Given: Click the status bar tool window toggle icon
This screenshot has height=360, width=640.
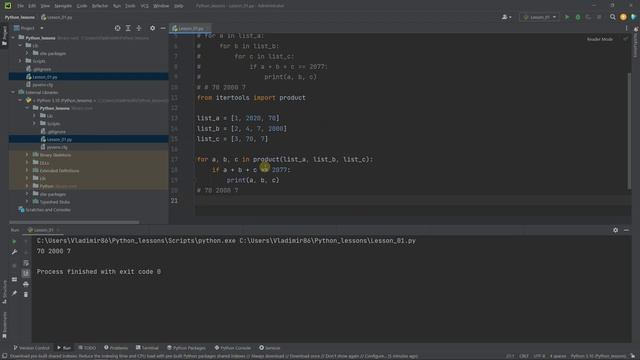Looking at the screenshot, I should tap(4, 356).
